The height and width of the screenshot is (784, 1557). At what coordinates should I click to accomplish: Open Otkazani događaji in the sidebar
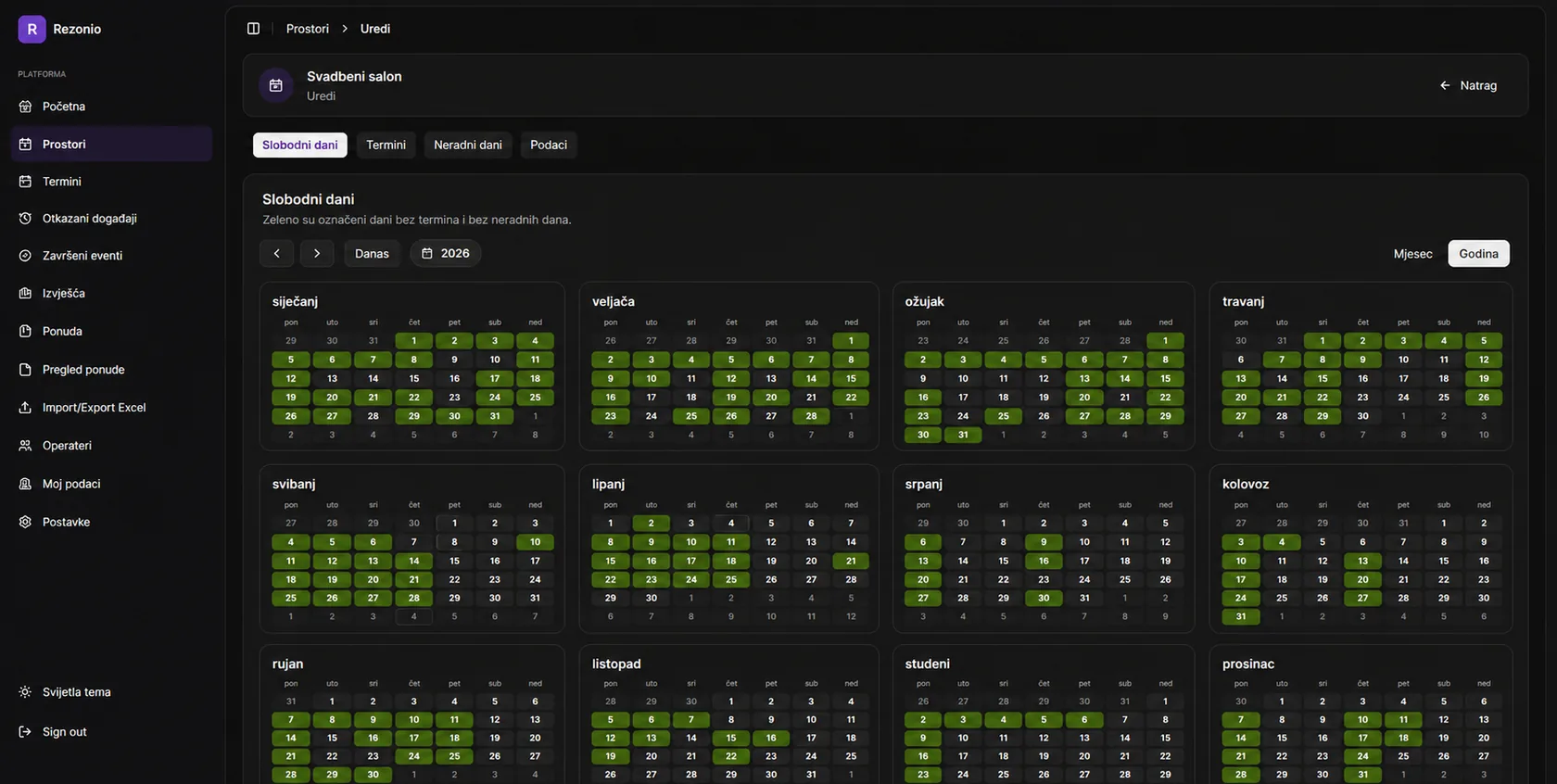click(111, 219)
